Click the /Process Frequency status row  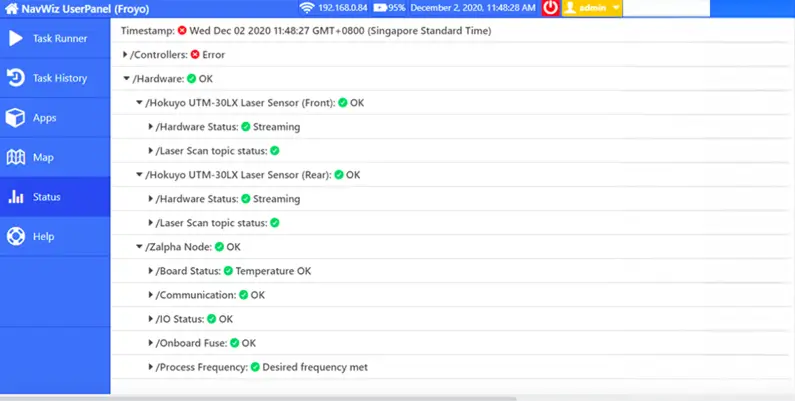[x=260, y=367]
